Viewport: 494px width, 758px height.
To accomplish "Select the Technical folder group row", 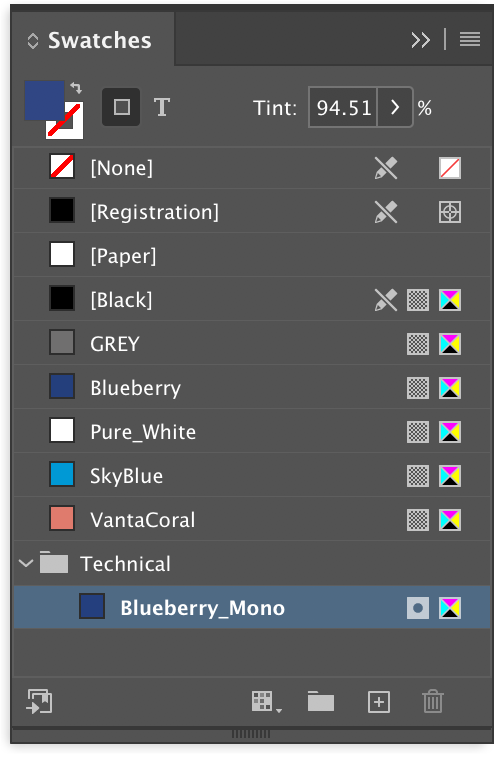I will [251, 564].
